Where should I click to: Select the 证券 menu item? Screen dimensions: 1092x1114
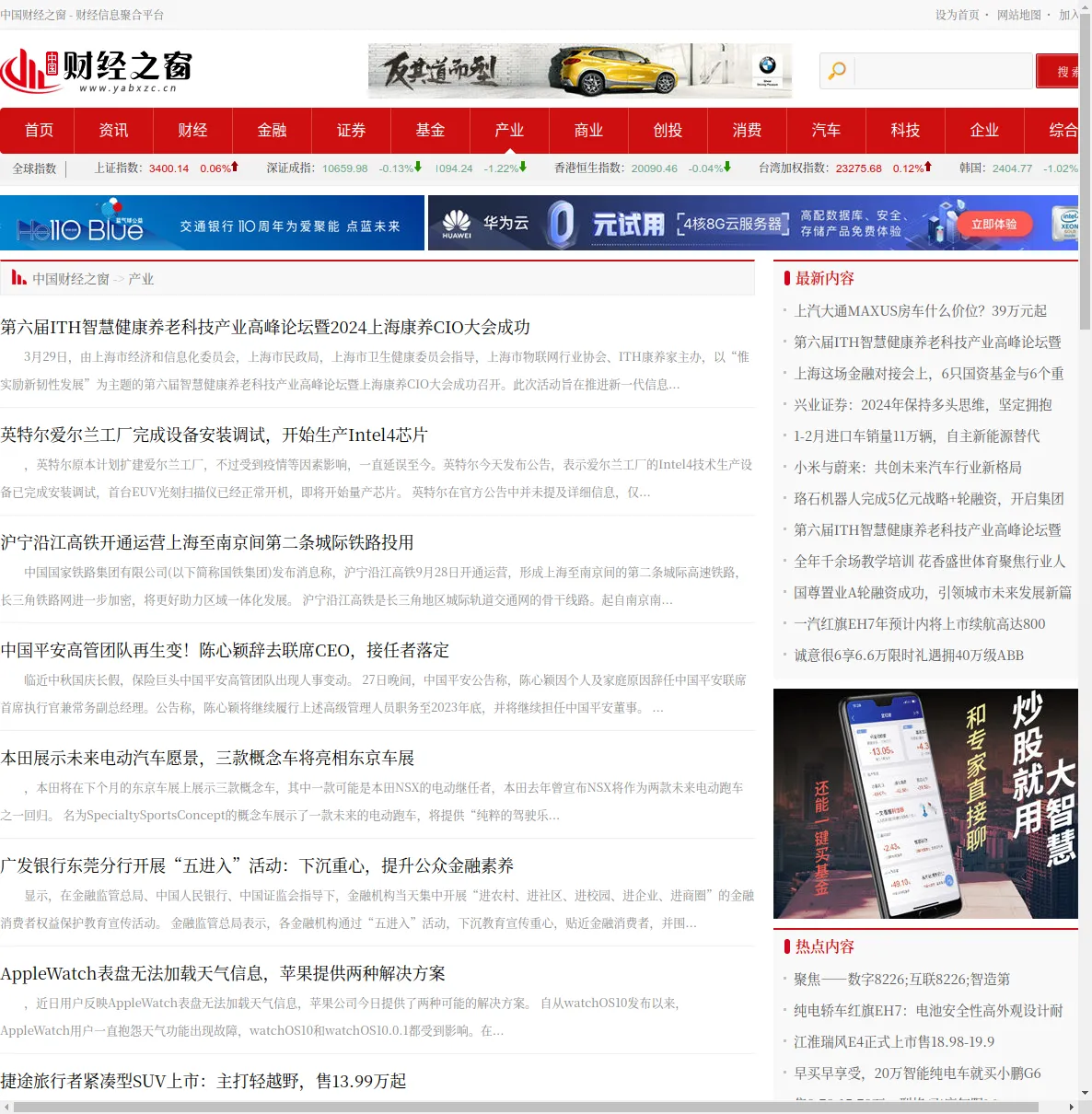[351, 131]
